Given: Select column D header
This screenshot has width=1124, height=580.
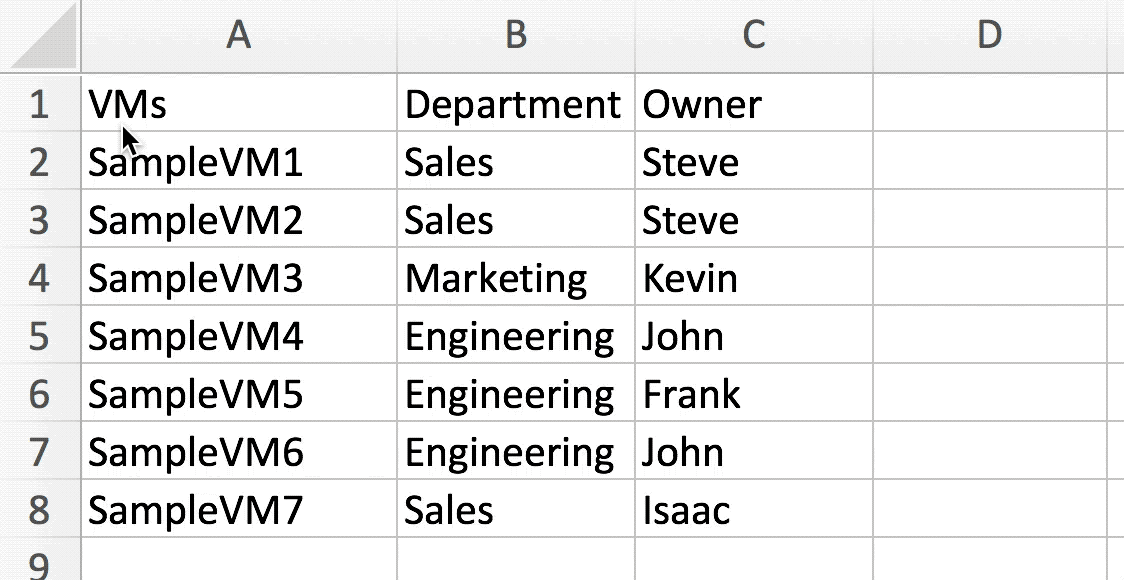Looking at the screenshot, I should pyautogui.click(x=989, y=36).
